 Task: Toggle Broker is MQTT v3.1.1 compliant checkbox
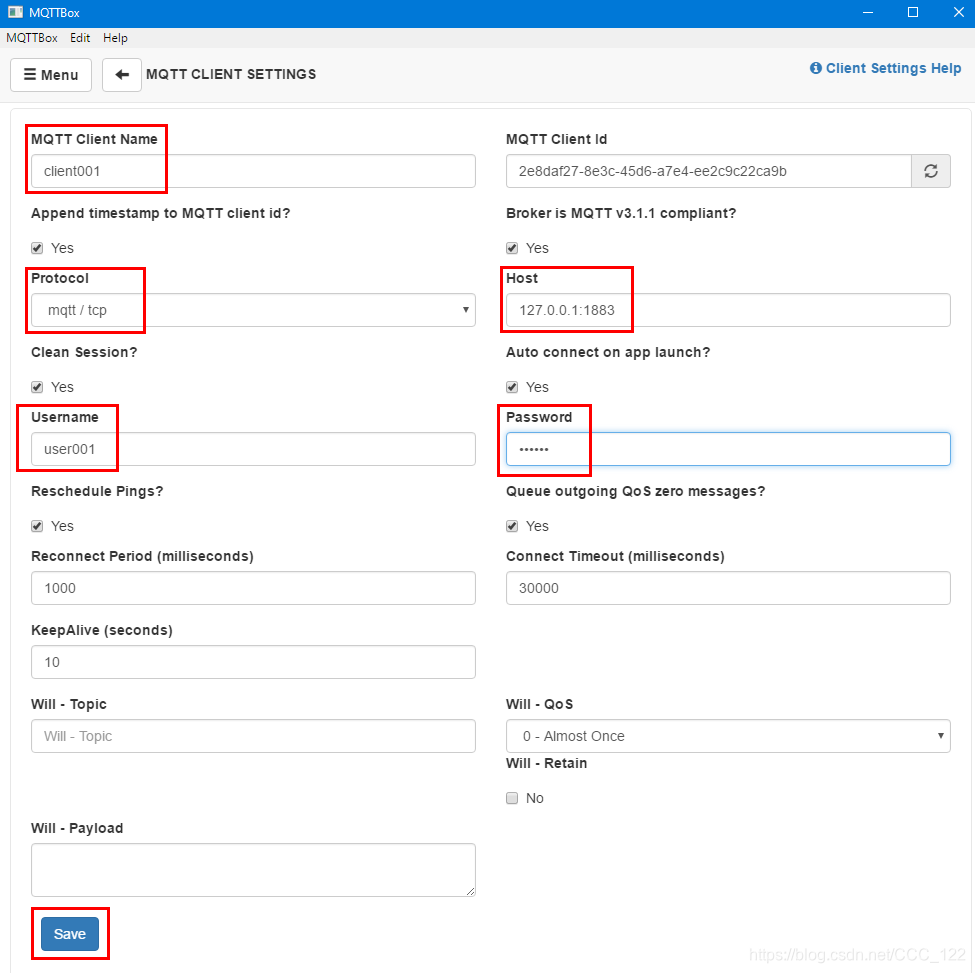coord(512,248)
